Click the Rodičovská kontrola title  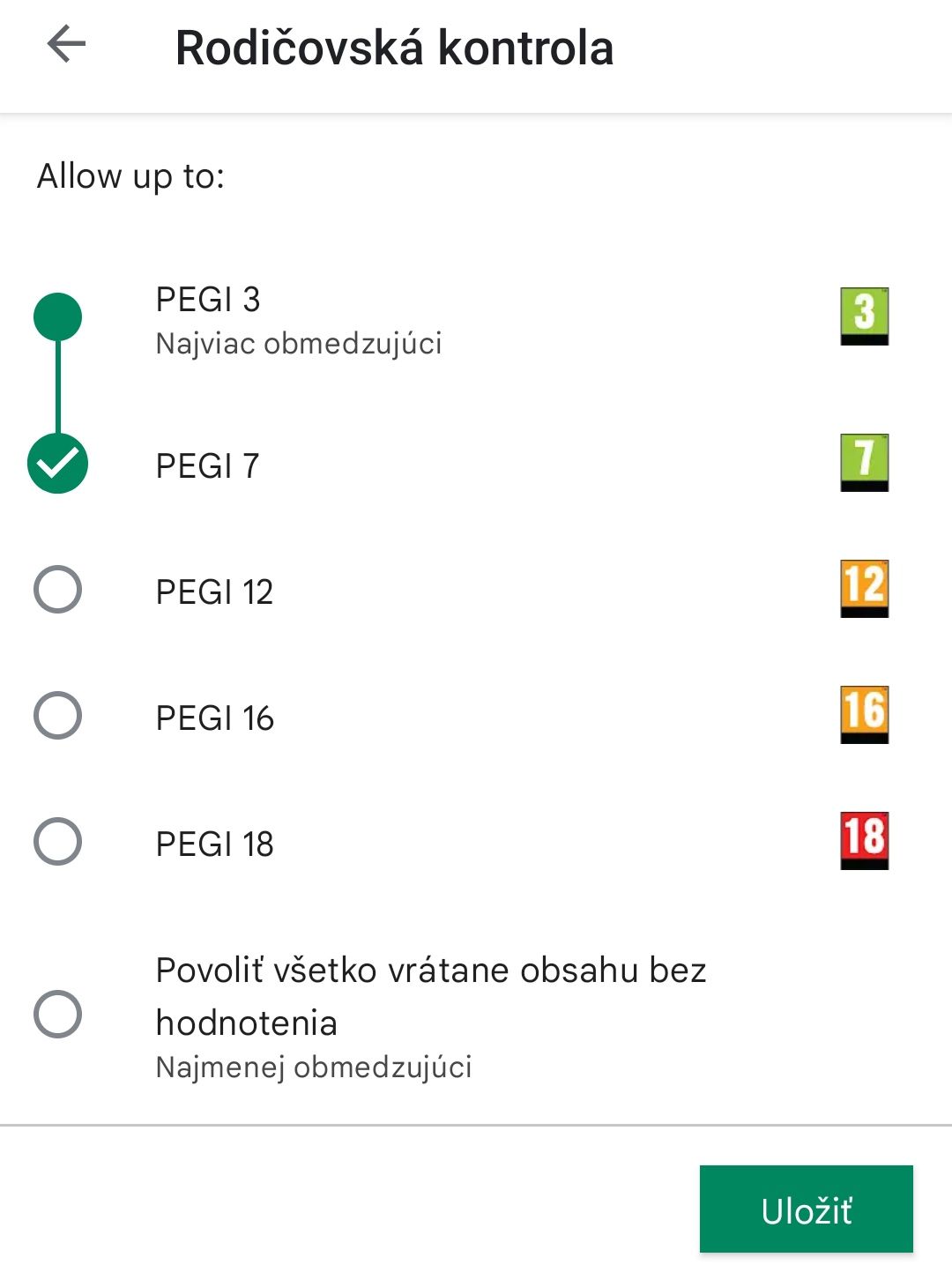[x=394, y=48]
